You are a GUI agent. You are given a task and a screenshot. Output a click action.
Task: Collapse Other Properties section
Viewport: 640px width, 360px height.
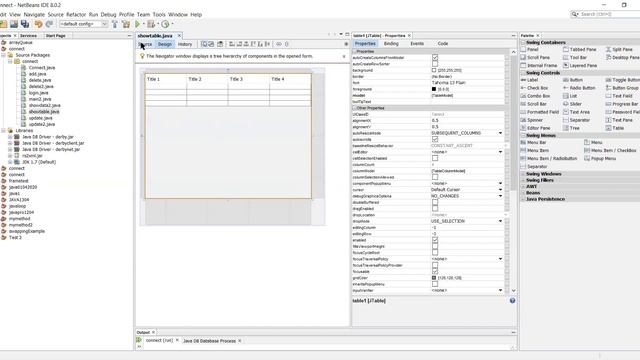(354, 108)
